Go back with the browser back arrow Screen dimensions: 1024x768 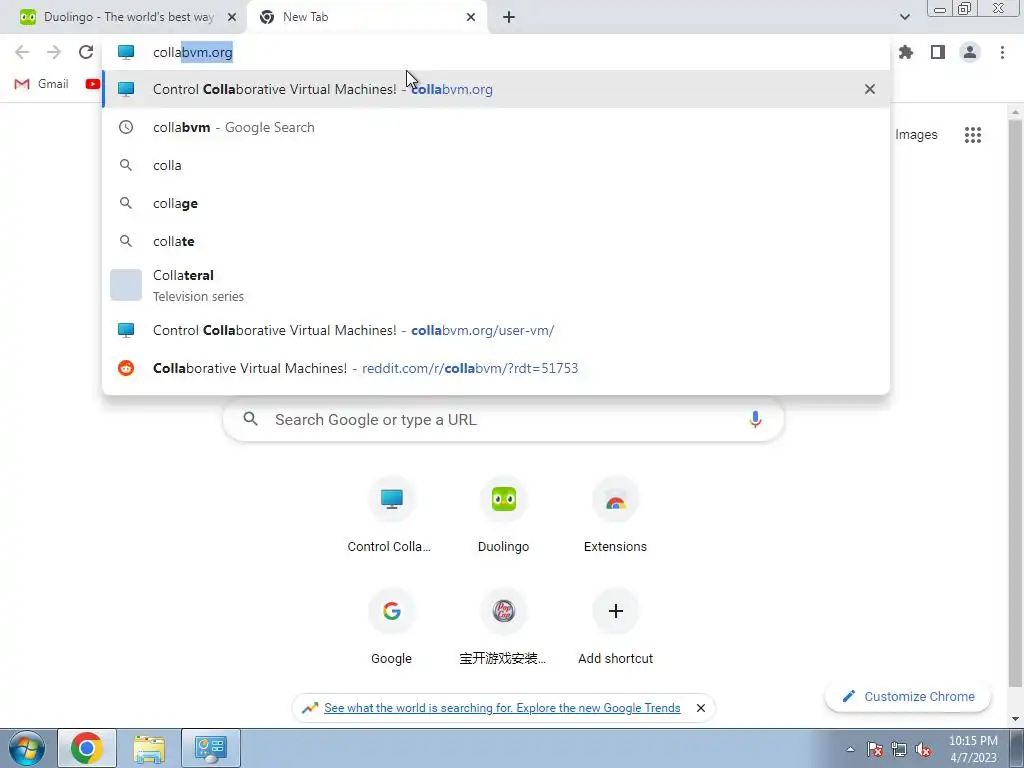pyautogui.click(x=22, y=52)
